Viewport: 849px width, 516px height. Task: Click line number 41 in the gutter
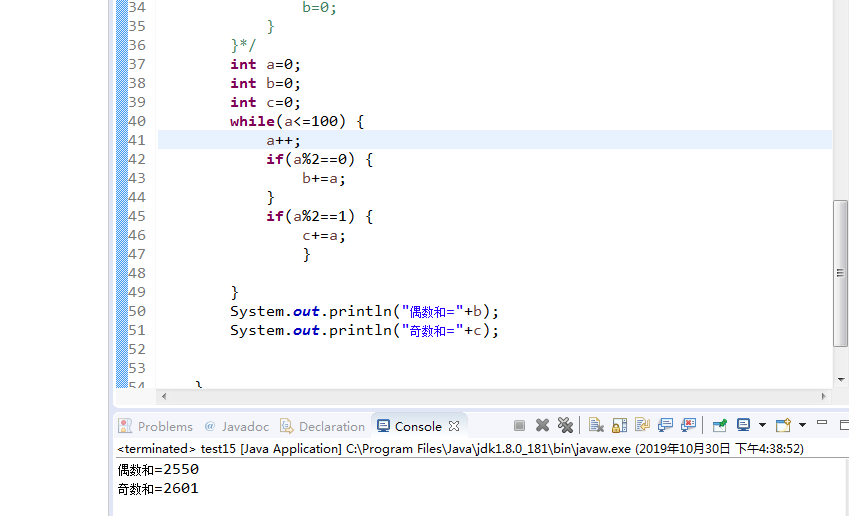137,140
